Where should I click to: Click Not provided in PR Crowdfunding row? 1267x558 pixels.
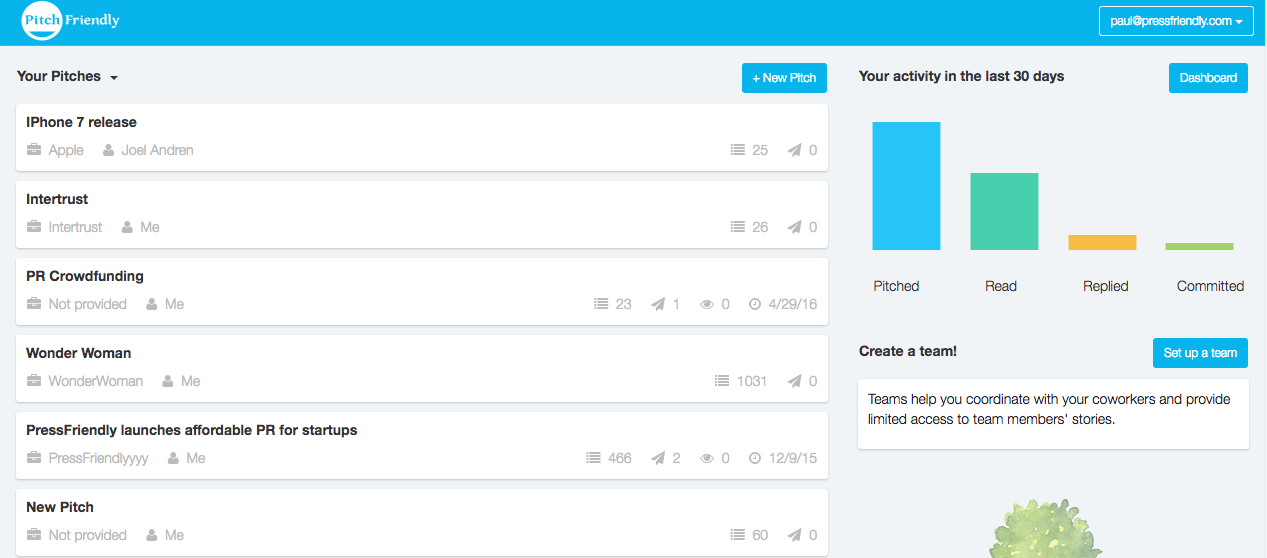(x=88, y=304)
